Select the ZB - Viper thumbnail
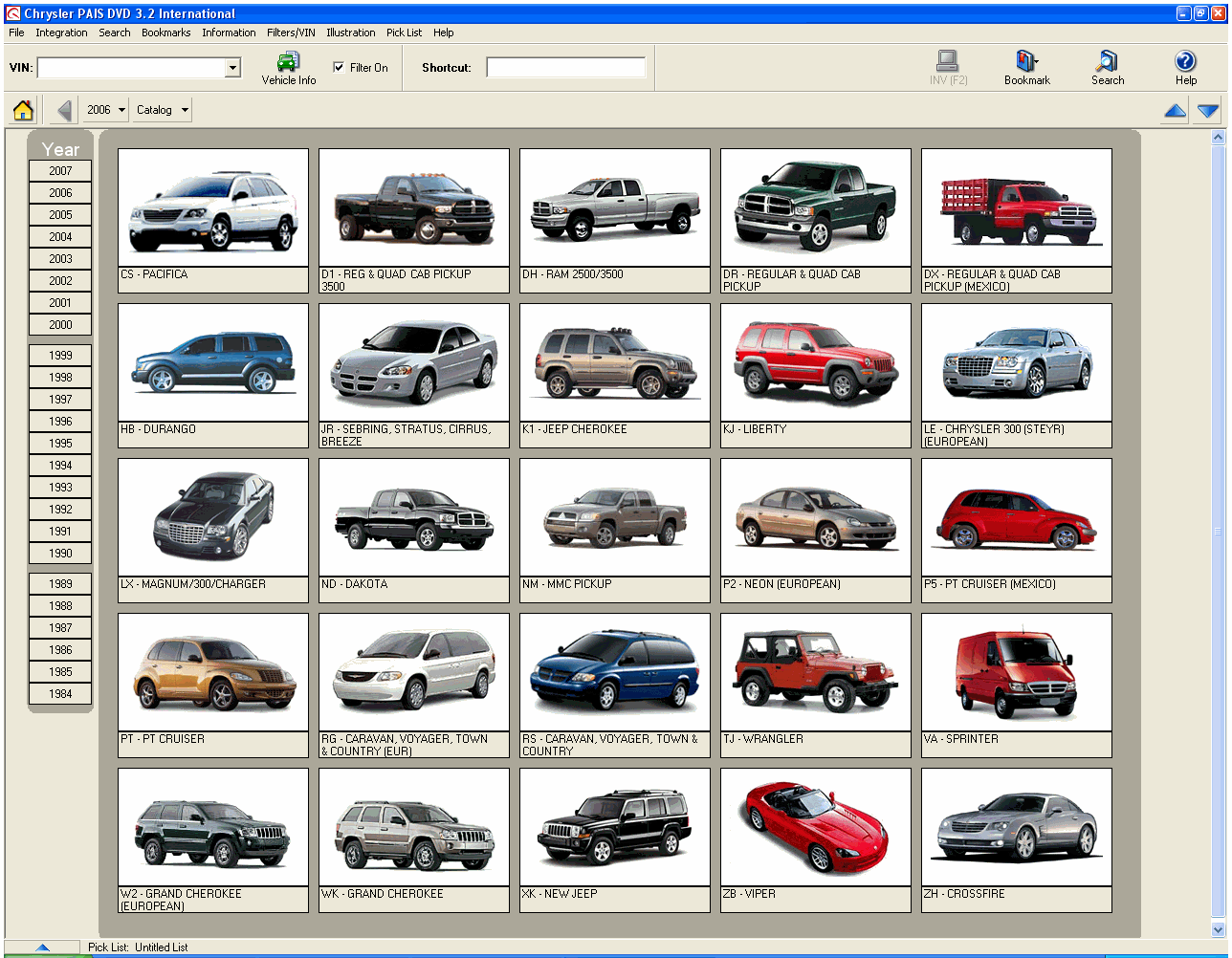1232x958 pixels. tap(816, 827)
